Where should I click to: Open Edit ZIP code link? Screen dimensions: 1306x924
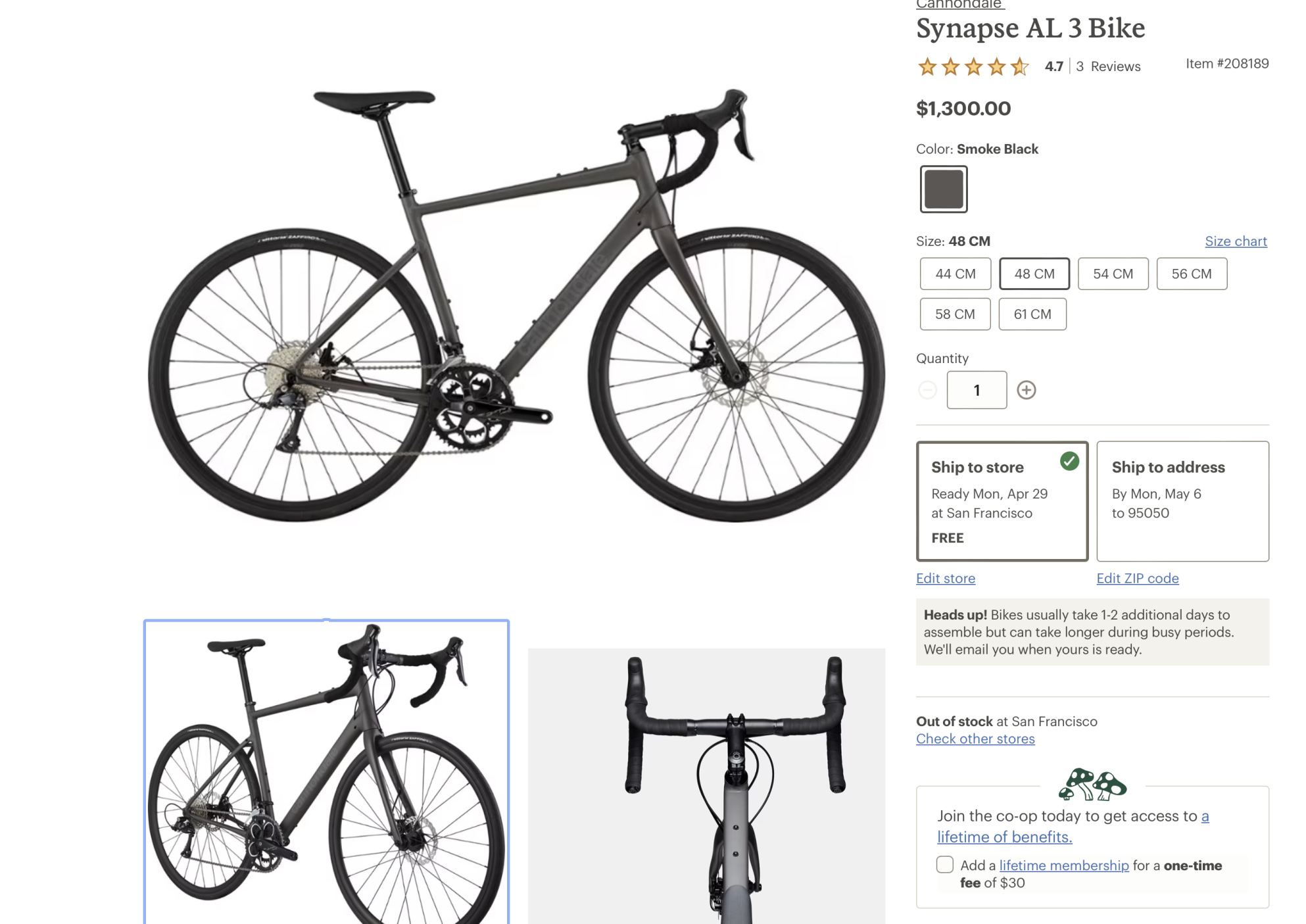[1137, 578]
